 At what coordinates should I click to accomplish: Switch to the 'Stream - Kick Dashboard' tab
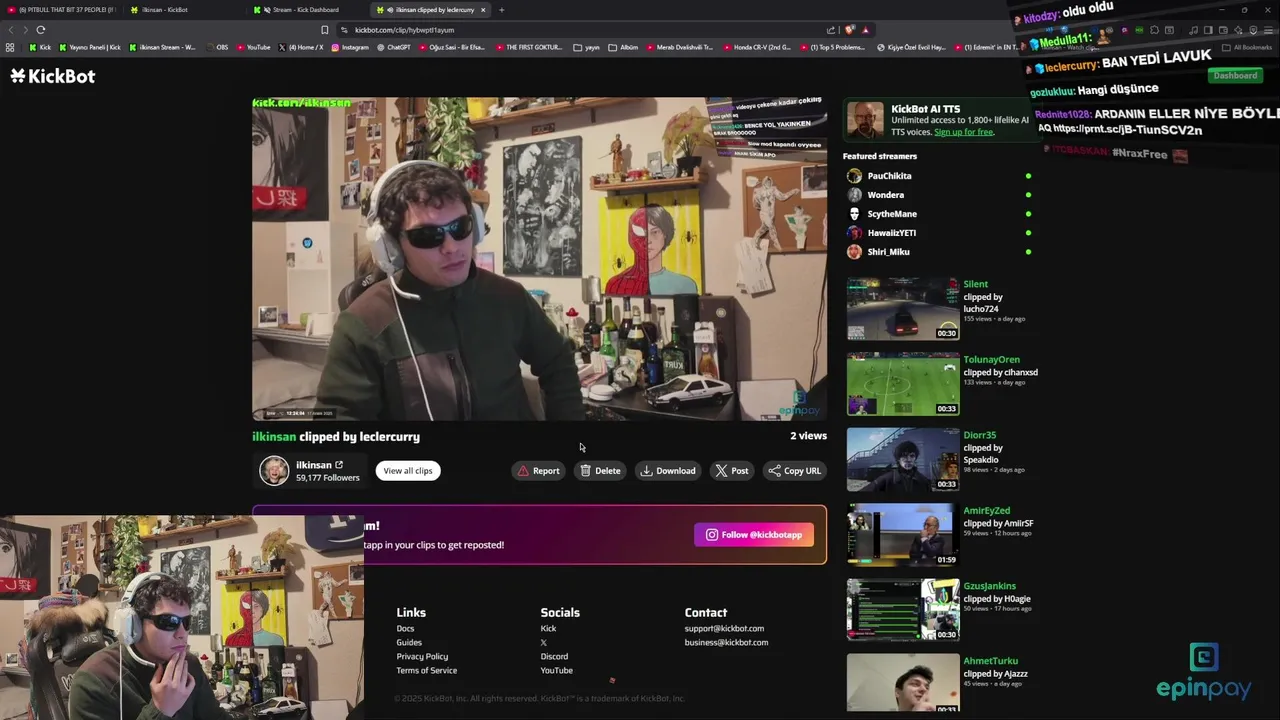[x=306, y=10]
